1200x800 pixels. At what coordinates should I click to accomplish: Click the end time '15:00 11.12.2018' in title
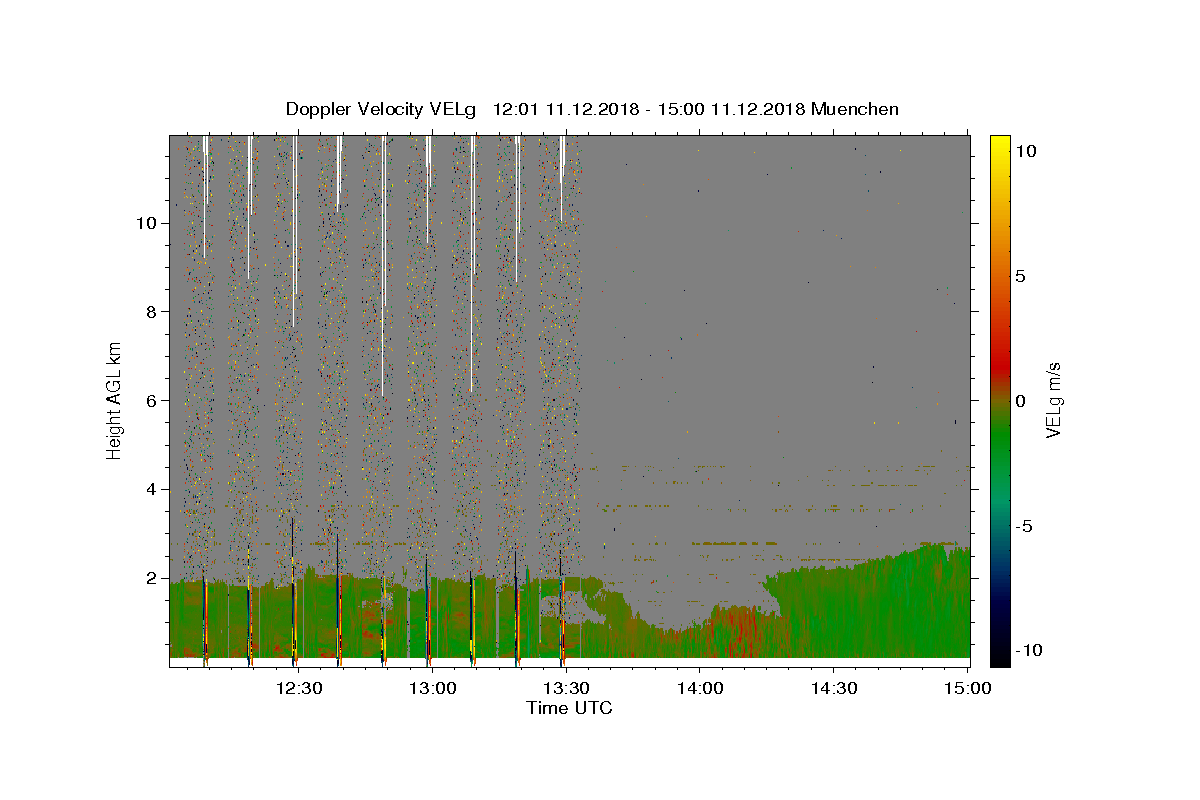pyautogui.click(x=731, y=109)
